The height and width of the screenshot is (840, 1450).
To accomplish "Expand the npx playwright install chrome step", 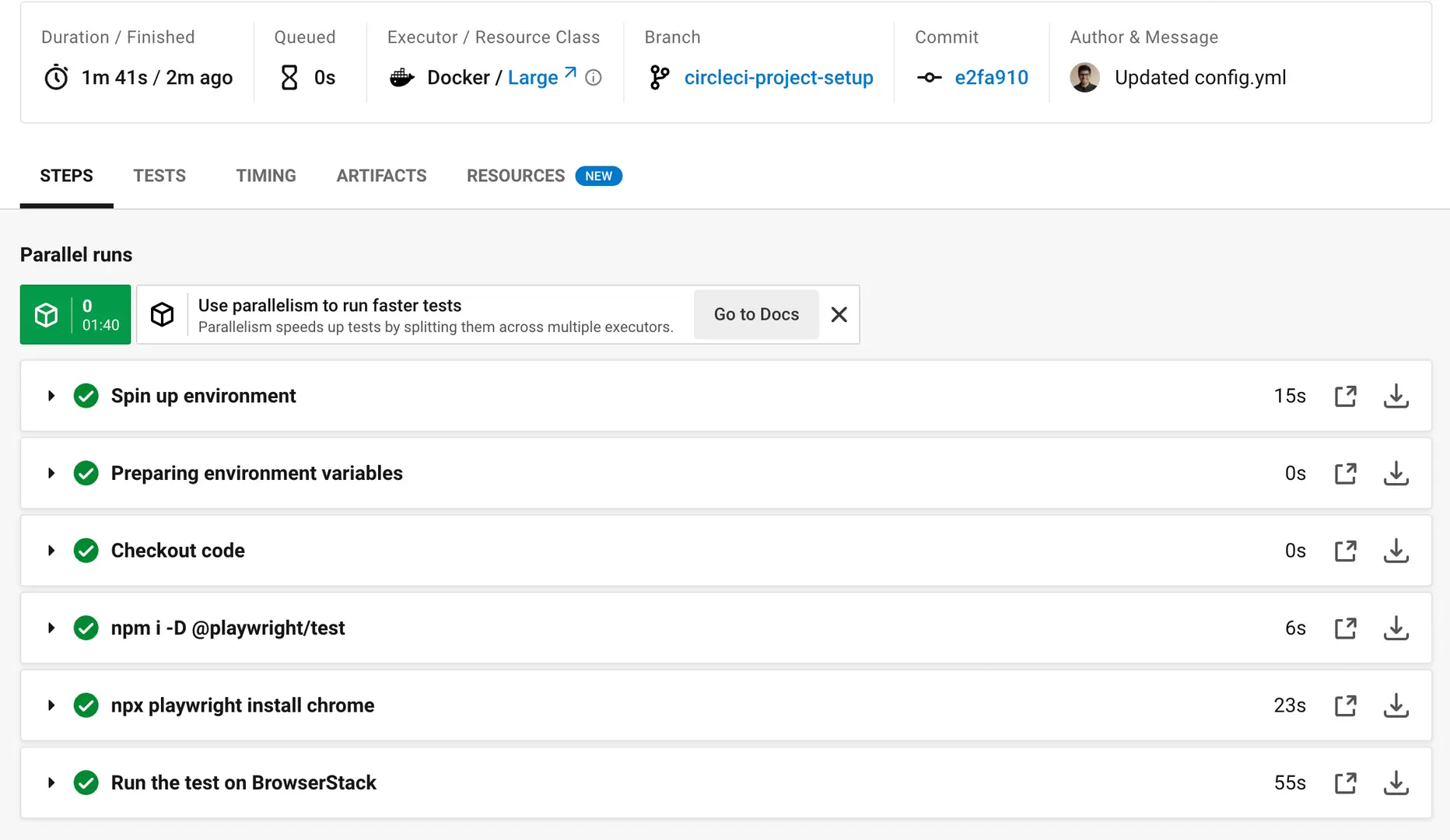I will point(51,705).
